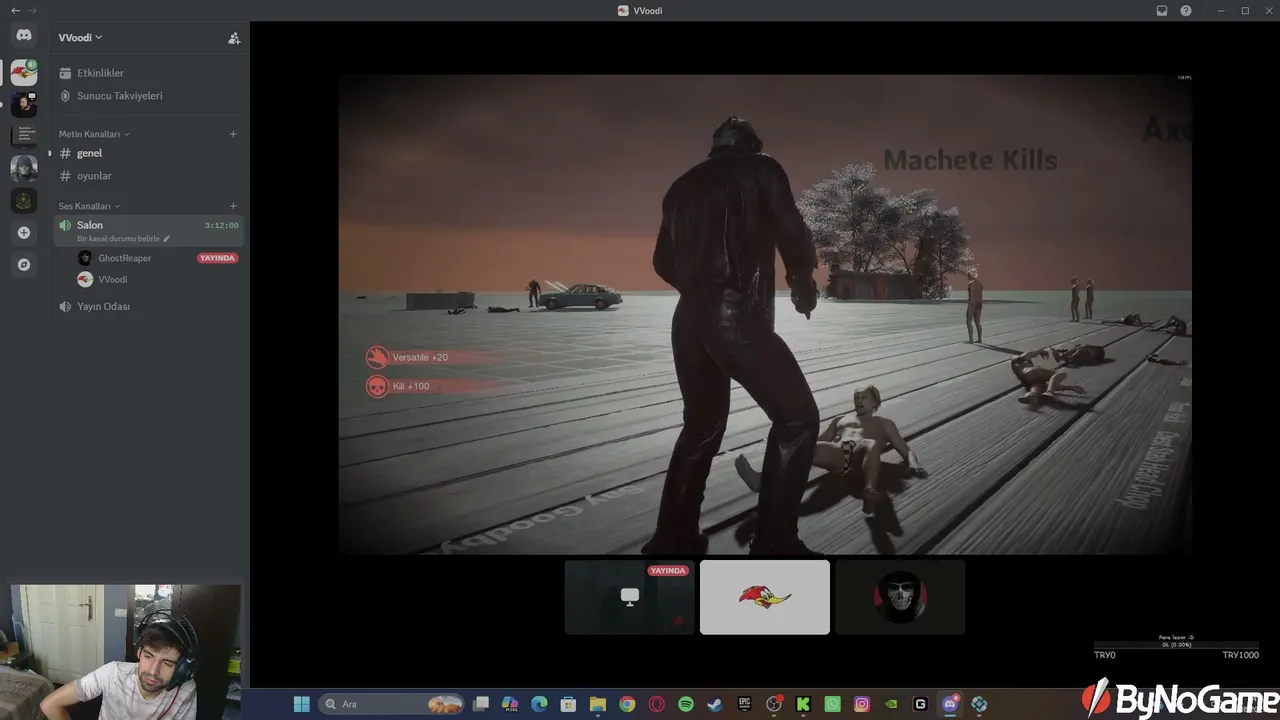The width and height of the screenshot is (1280, 720).
Task: Select the skull avatar participant tile
Action: [x=900, y=597]
